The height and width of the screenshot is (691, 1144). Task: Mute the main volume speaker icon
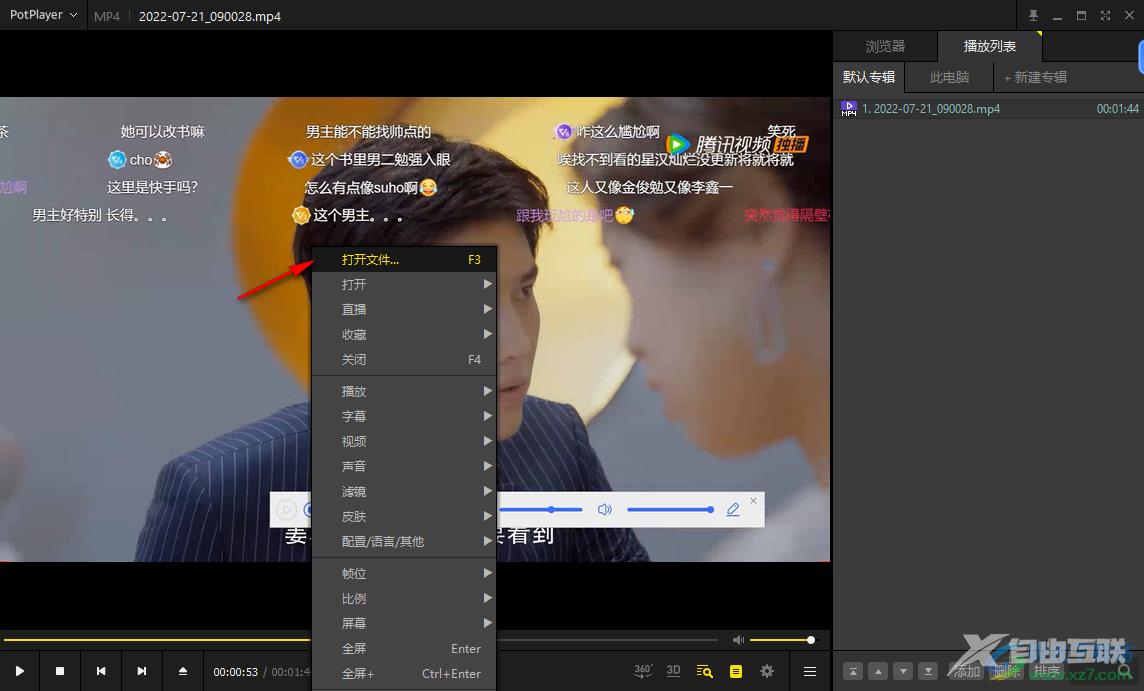[738, 640]
